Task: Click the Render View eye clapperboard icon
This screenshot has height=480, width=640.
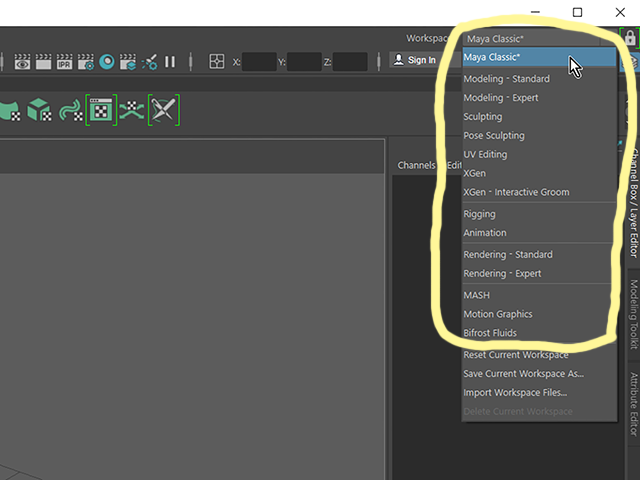Action: [x=22, y=62]
